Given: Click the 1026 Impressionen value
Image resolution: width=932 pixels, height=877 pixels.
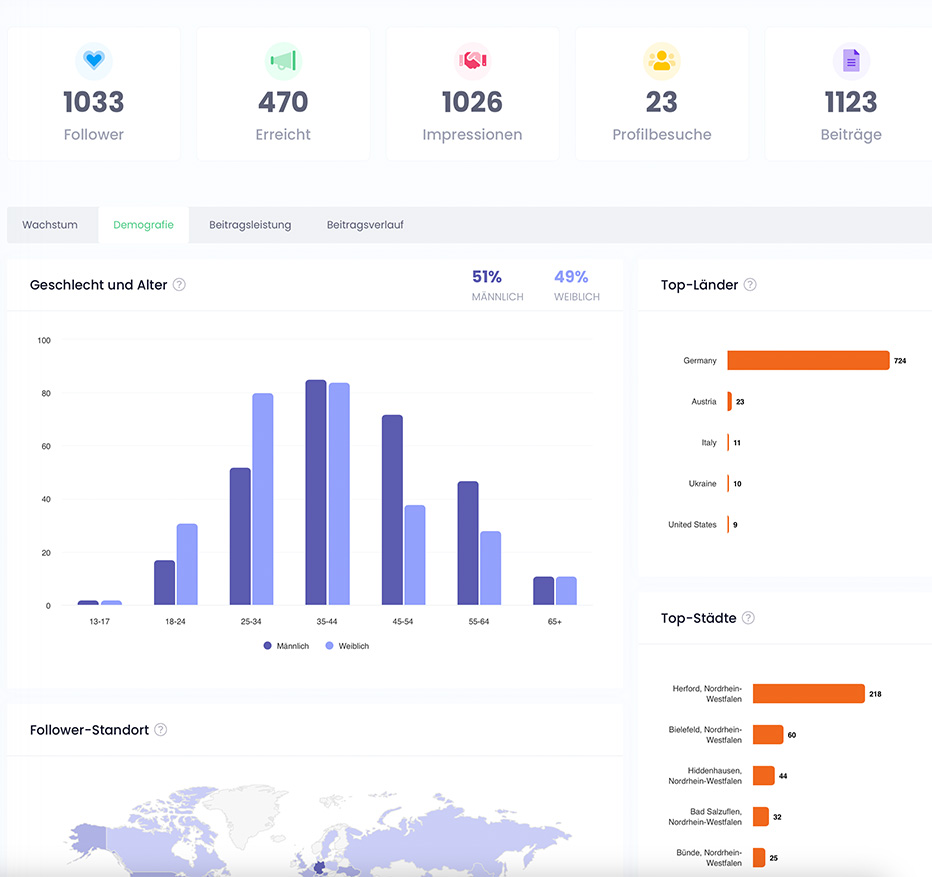Looking at the screenshot, I should (x=473, y=102).
